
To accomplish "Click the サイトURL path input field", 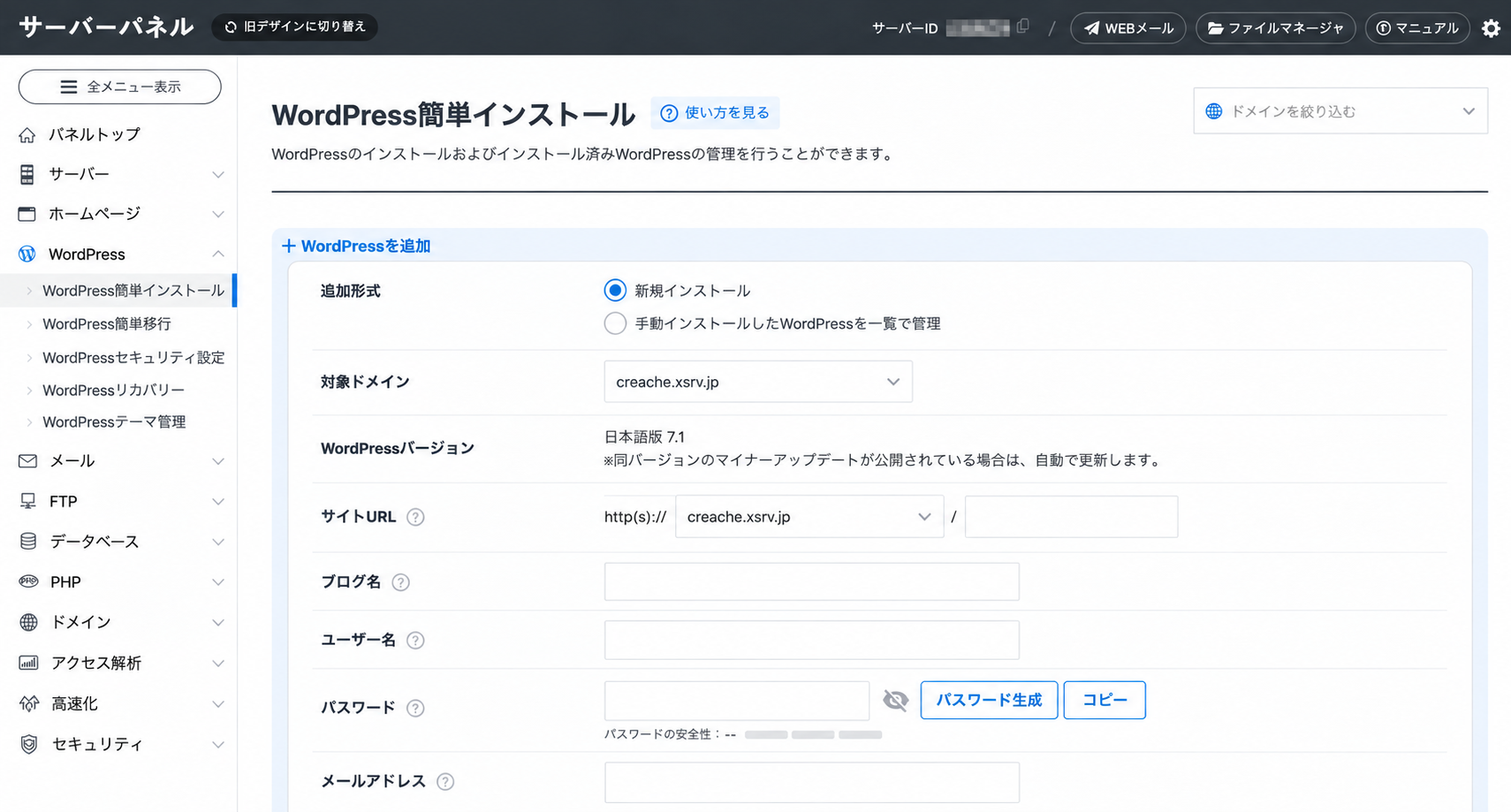I will pos(1071,517).
